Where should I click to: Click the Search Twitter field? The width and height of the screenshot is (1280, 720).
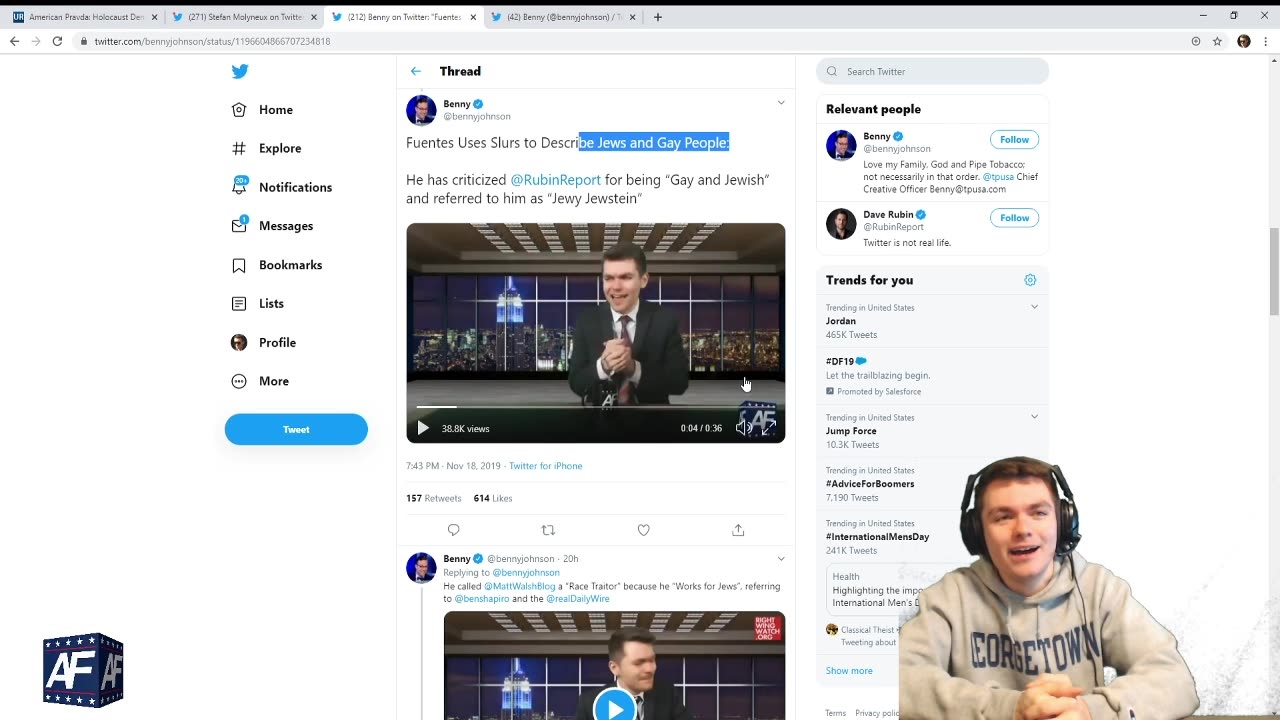click(932, 71)
